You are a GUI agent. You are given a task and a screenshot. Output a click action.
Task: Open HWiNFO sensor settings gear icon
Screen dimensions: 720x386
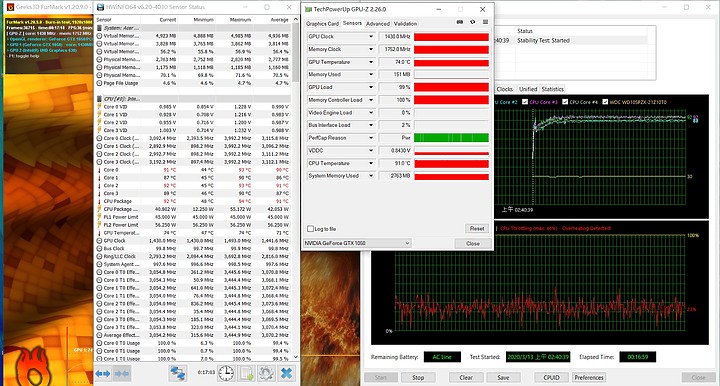[266, 373]
